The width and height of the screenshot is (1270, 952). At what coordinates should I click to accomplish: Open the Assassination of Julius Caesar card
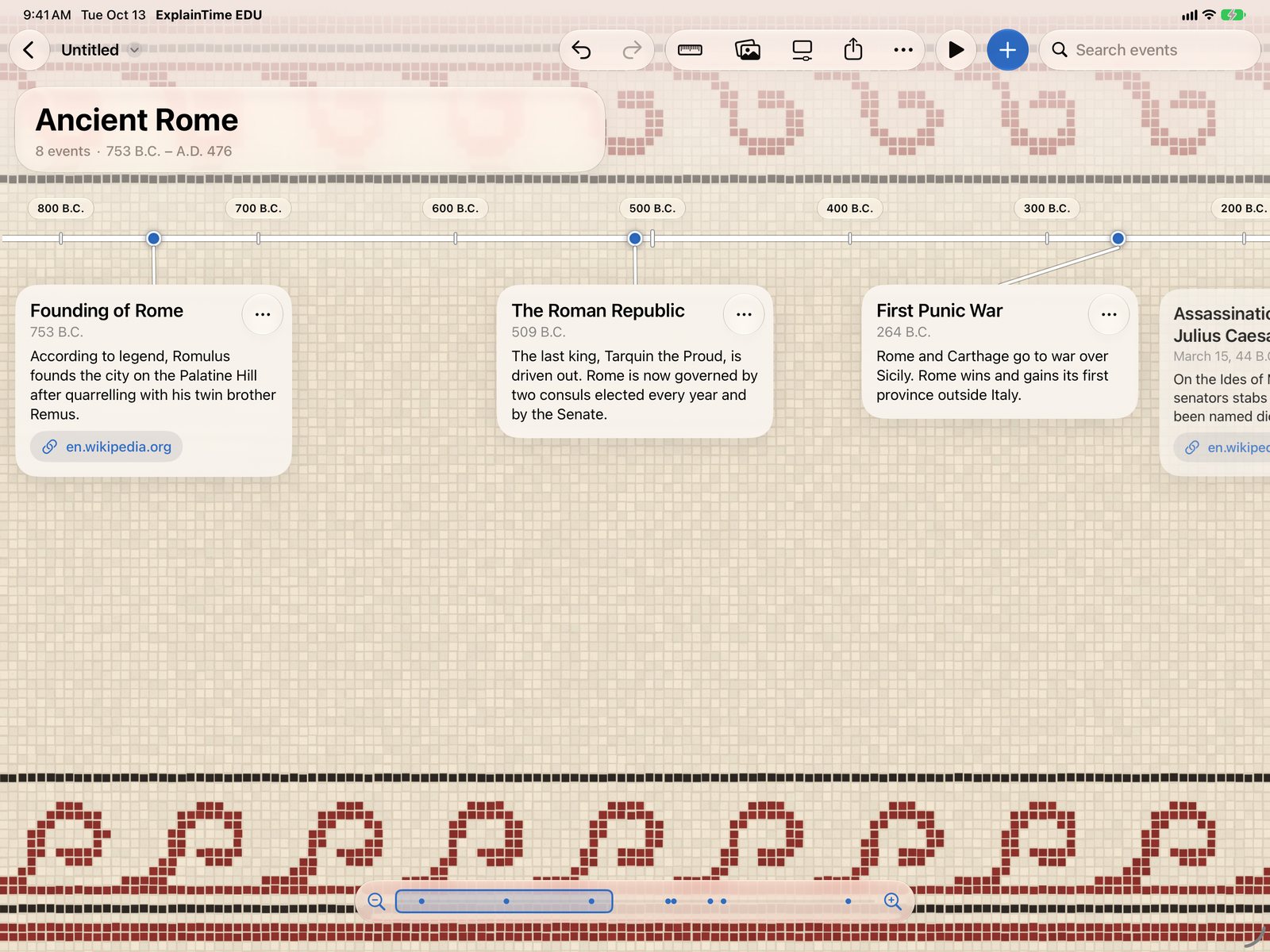point(1215,382)
